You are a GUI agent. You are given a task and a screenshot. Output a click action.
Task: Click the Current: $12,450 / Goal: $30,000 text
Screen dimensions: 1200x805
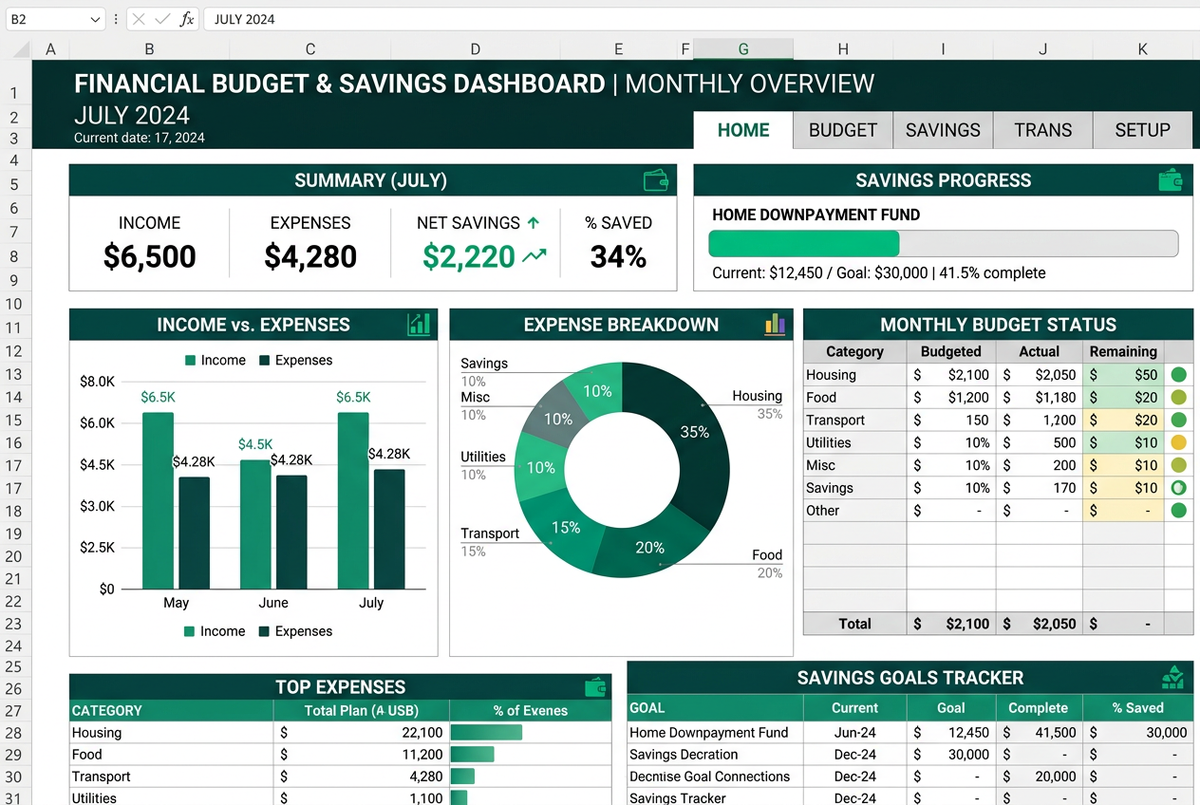click(879, 273)
